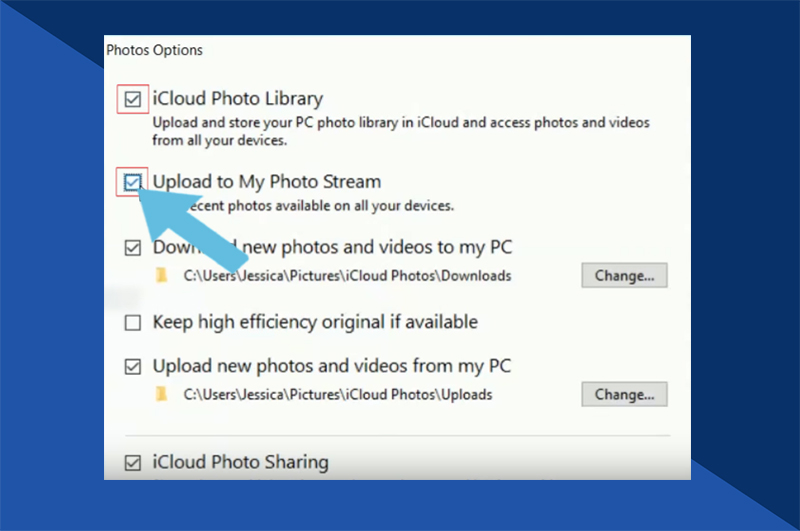
Task: Click the iCloud Photo Library label
Action: click(238, 98)
